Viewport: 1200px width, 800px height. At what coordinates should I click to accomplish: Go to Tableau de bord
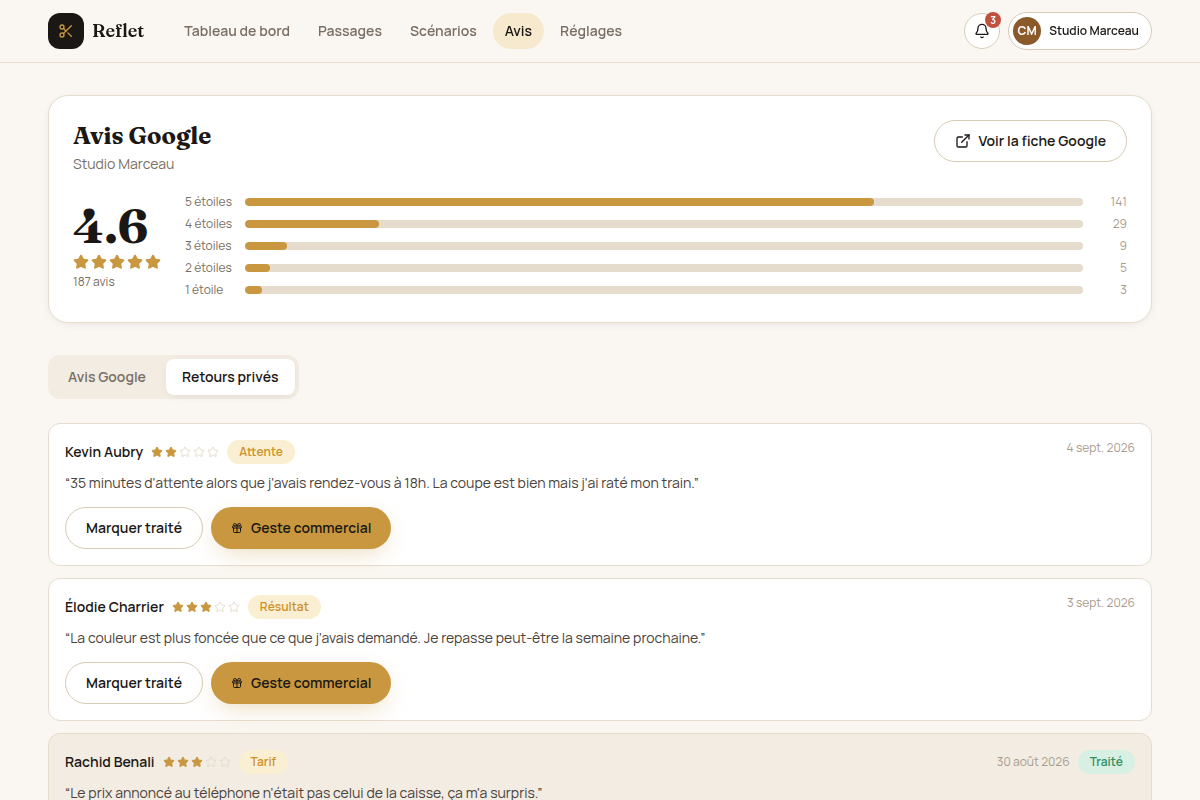pos(237,31)
